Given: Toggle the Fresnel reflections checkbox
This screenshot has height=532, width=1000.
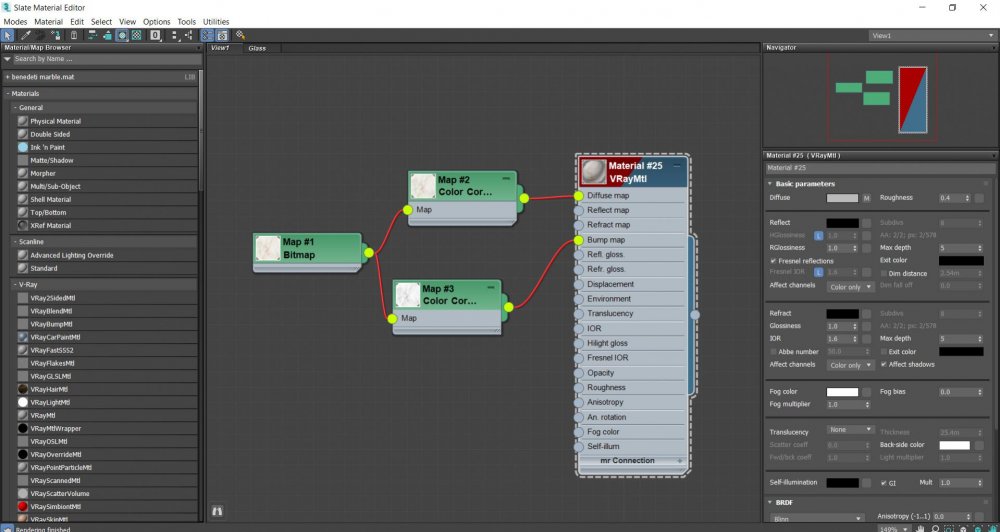Looking at the screenshot, I should point(773,260).
